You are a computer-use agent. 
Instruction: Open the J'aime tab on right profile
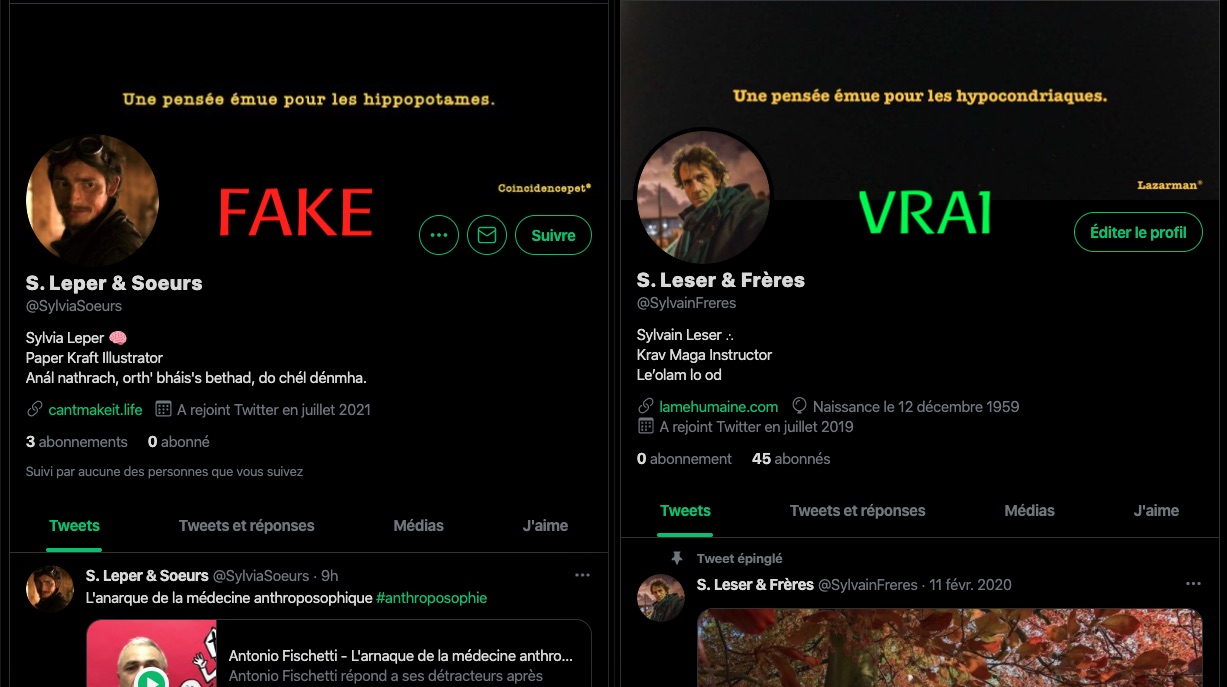pyautogui.click(x=1156, y=510)
